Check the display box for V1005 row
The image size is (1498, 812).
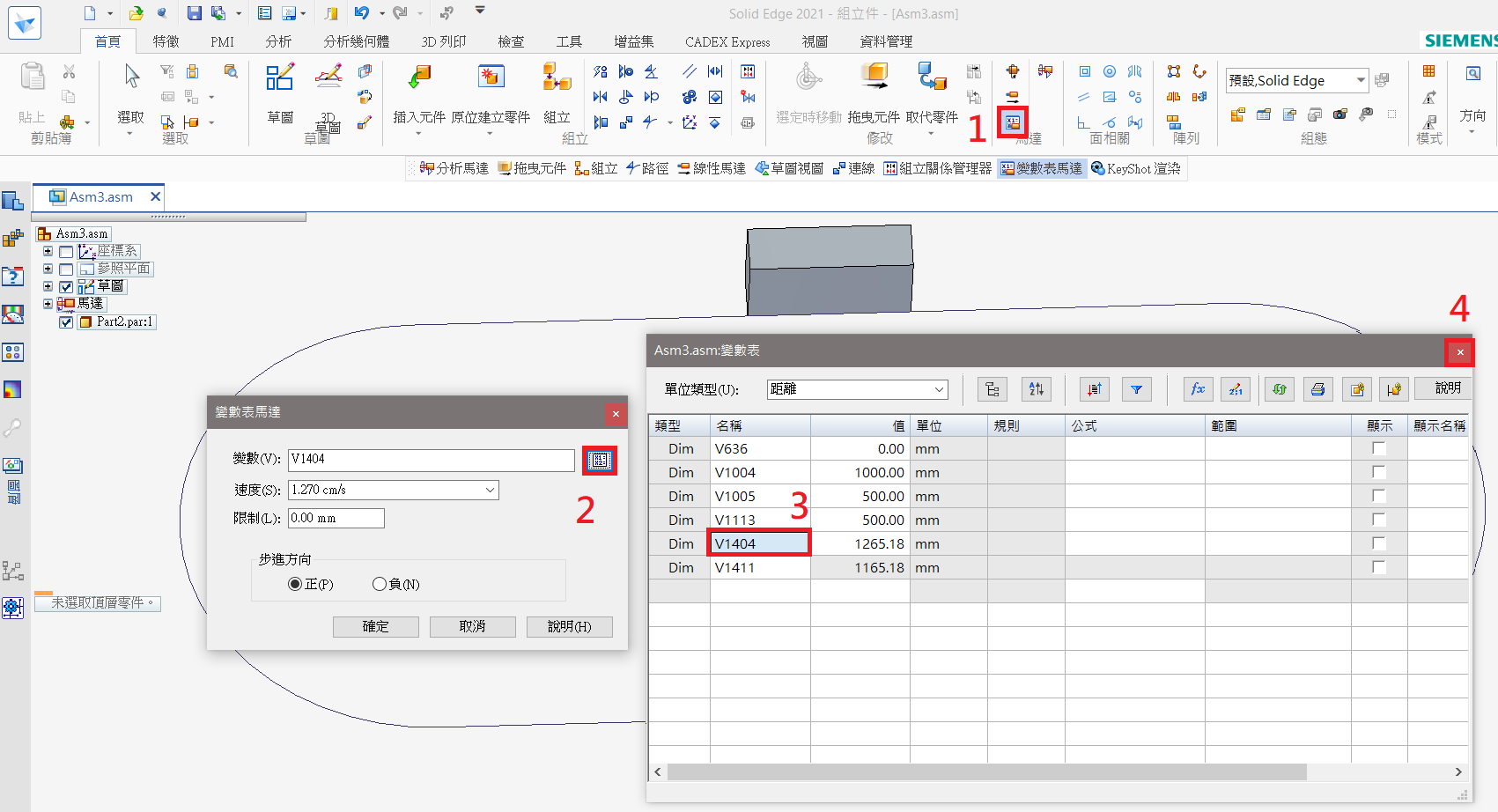[1379, 496]
